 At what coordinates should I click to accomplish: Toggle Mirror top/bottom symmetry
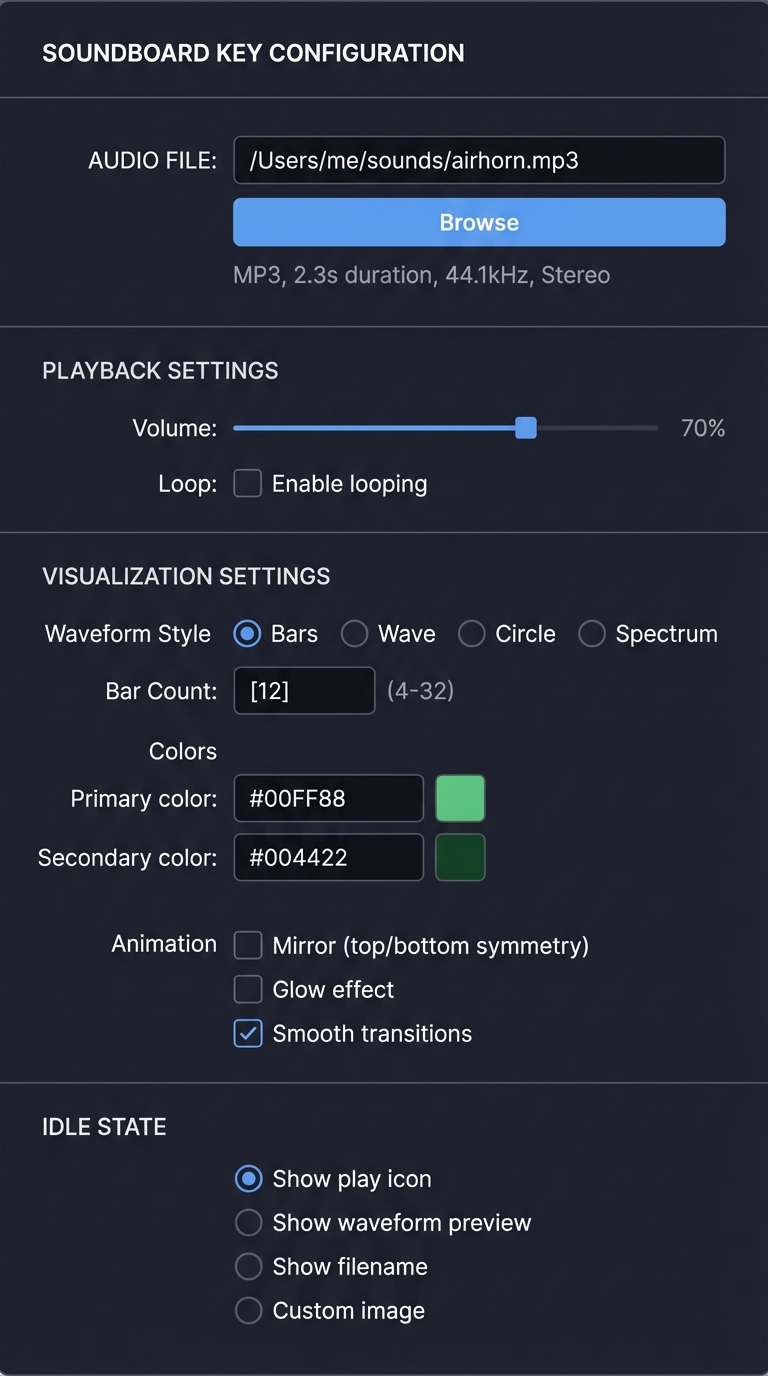pyautogui.click(x=247, y=945)
